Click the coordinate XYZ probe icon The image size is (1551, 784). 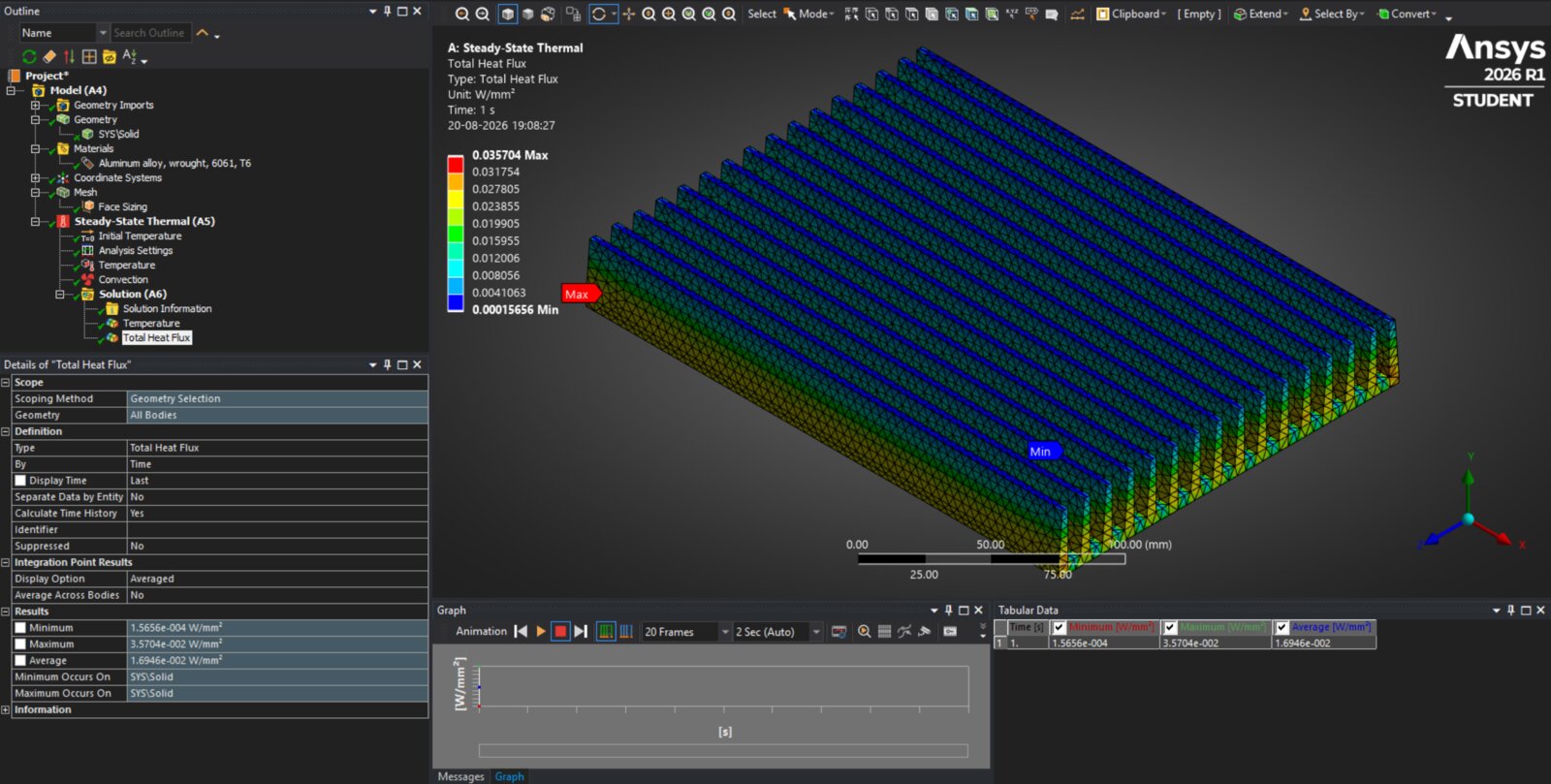coord(1012,14)
